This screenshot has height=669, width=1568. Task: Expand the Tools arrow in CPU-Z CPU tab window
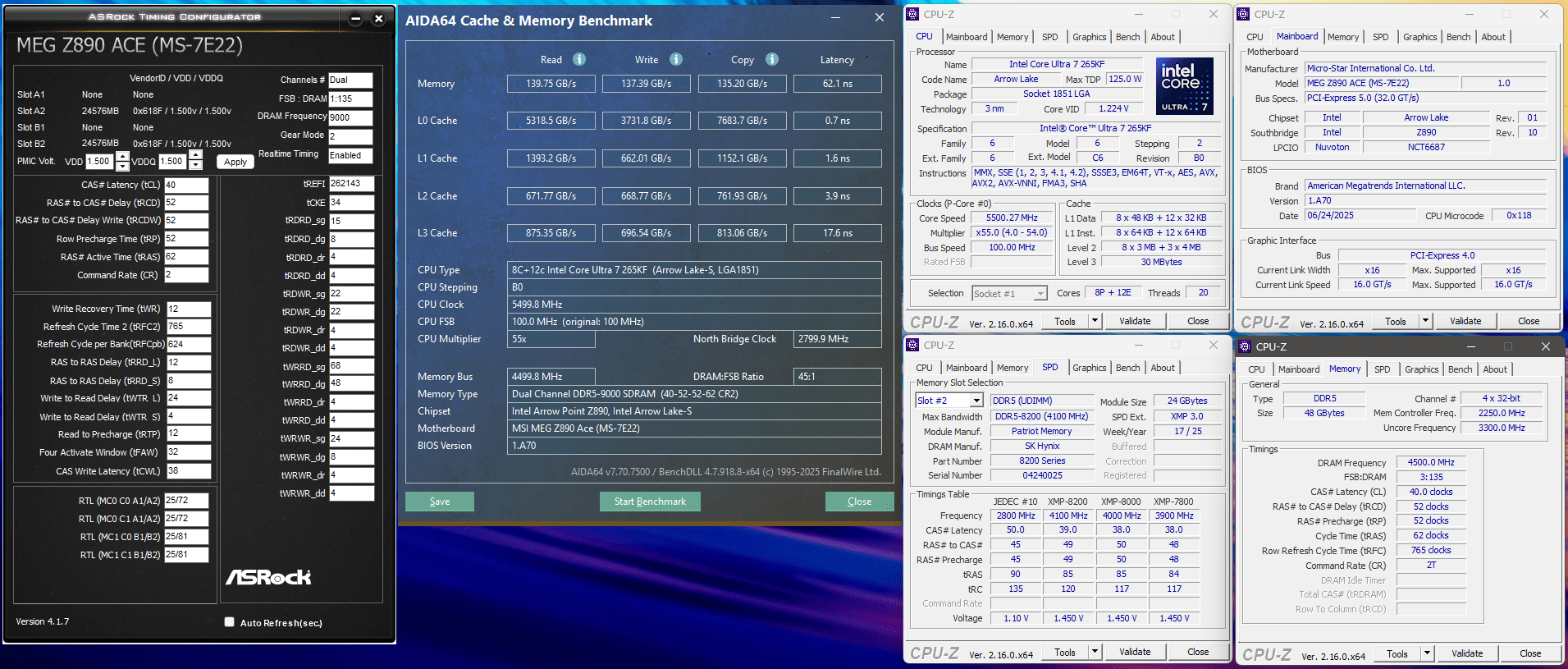(x=1095, y=321)
